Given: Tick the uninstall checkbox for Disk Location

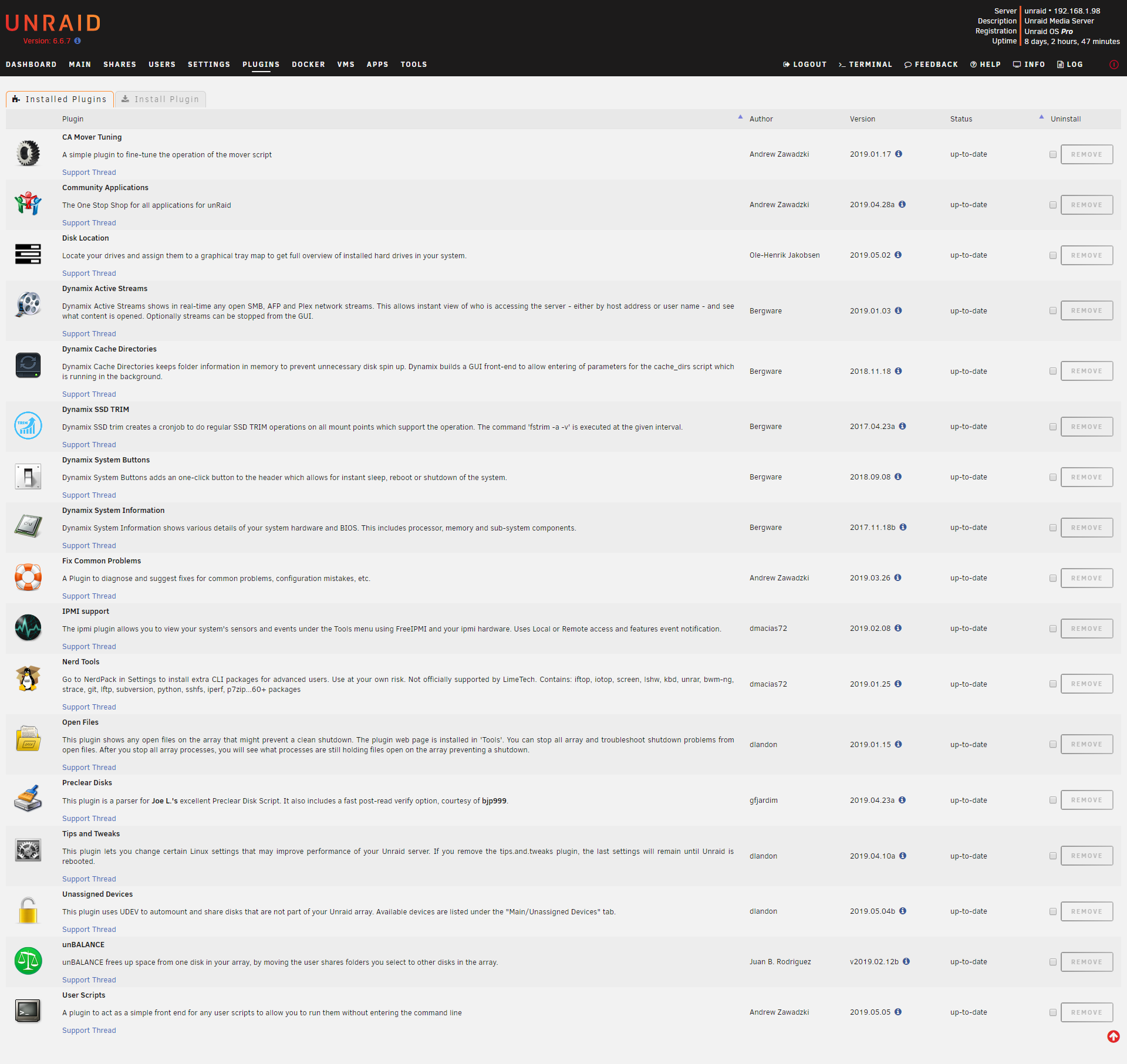Looking at the screenshot, I should click(1053, 256).
